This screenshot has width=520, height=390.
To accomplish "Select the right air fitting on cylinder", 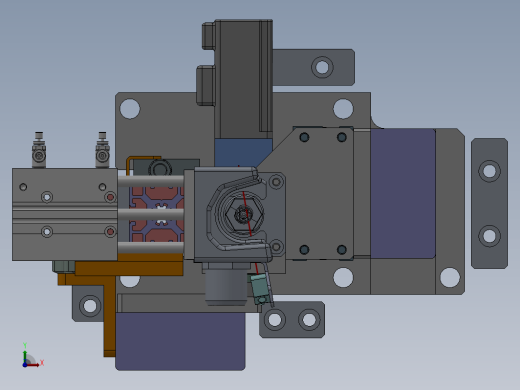I will point(102,150).
